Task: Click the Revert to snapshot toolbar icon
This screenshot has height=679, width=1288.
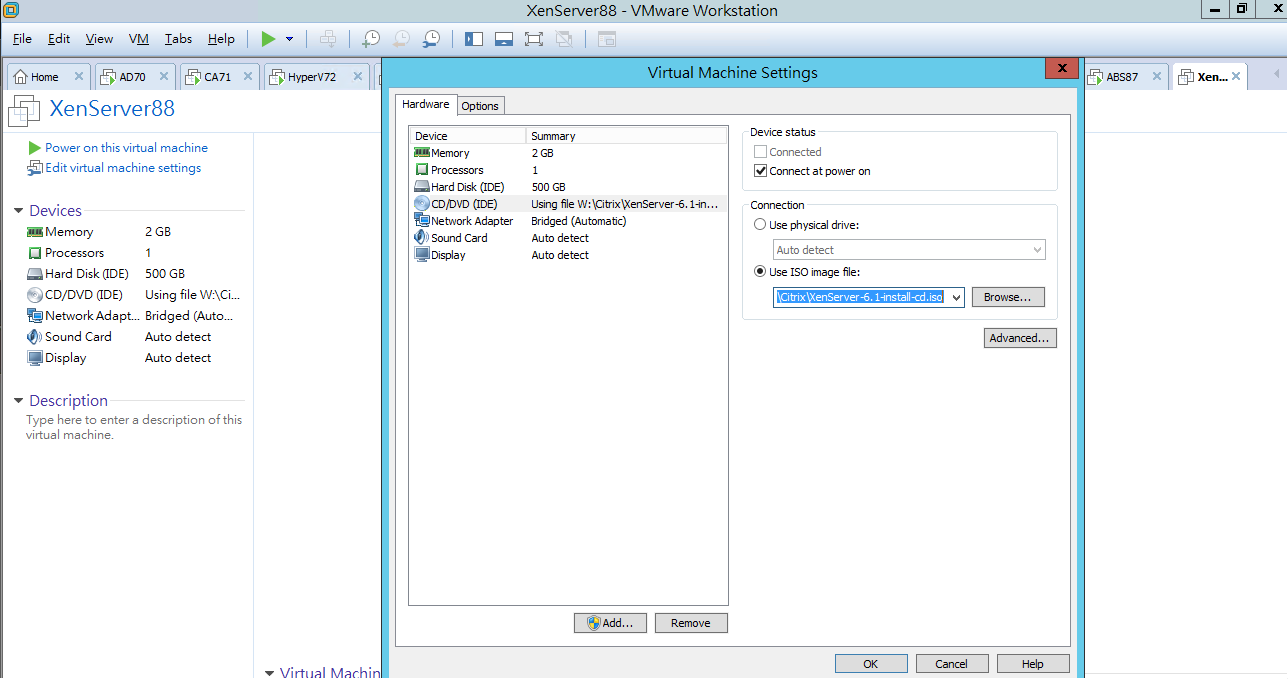Action: 400,39
